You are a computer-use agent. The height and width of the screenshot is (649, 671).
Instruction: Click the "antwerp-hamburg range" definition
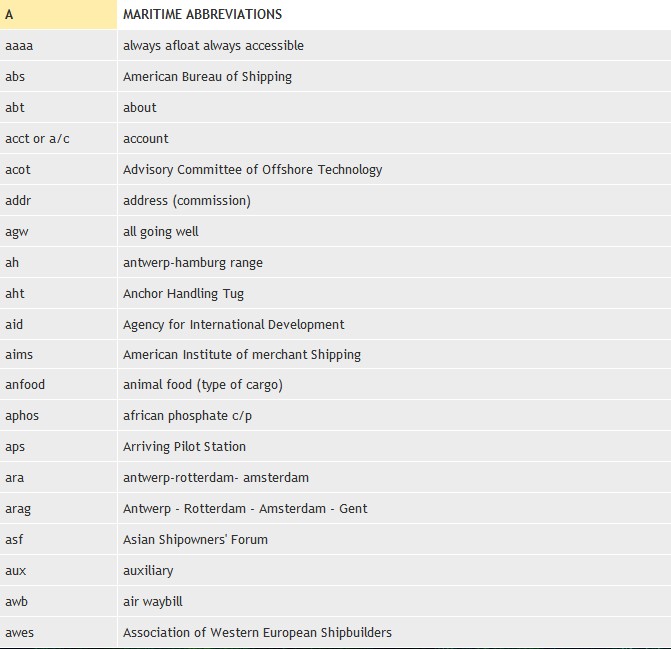(192, 262)
